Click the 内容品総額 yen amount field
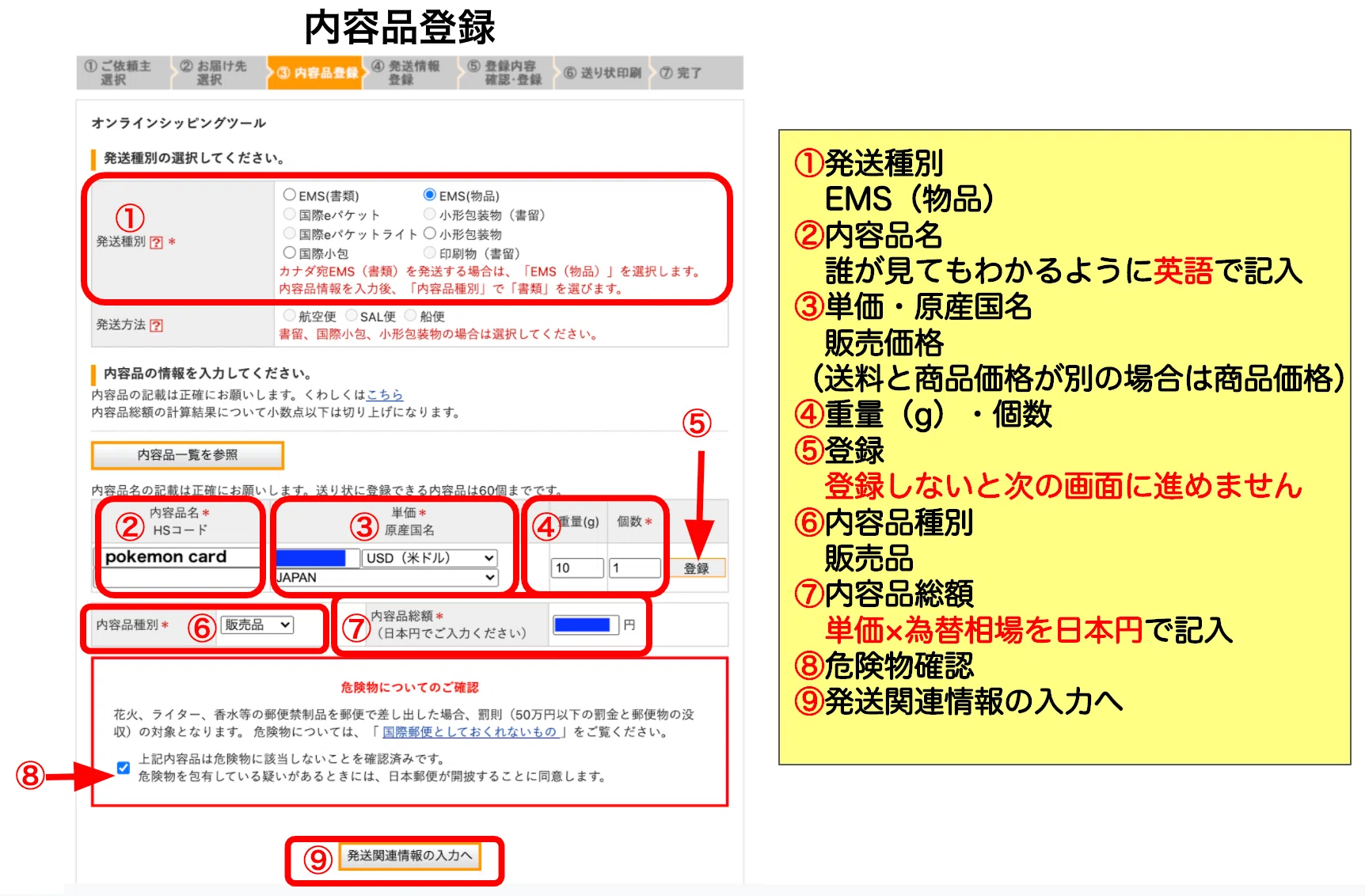 click(x=586, y=625)
